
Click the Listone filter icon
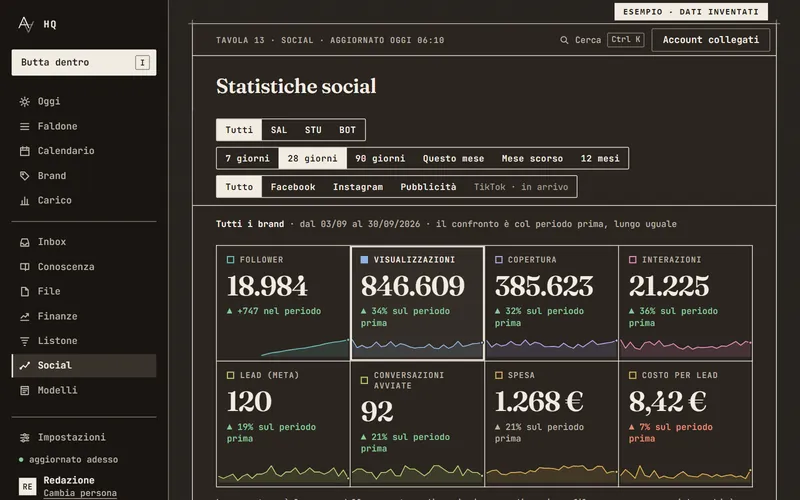(x=24, y=341)
